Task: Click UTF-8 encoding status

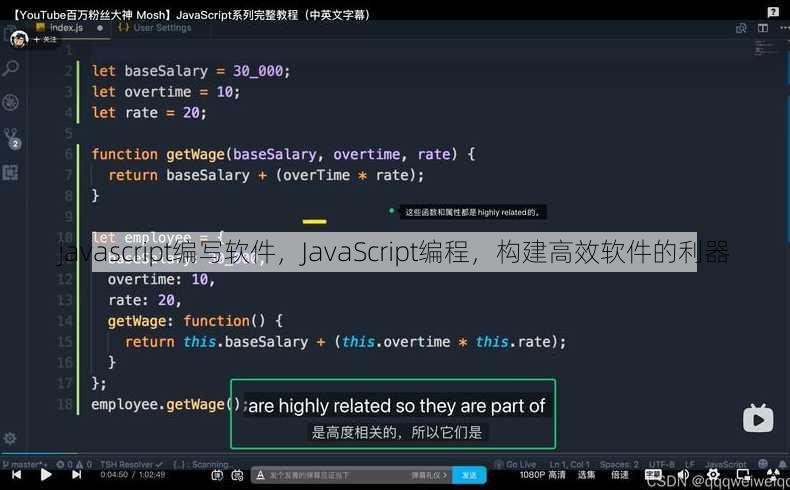Action: (x=661, y=464)
